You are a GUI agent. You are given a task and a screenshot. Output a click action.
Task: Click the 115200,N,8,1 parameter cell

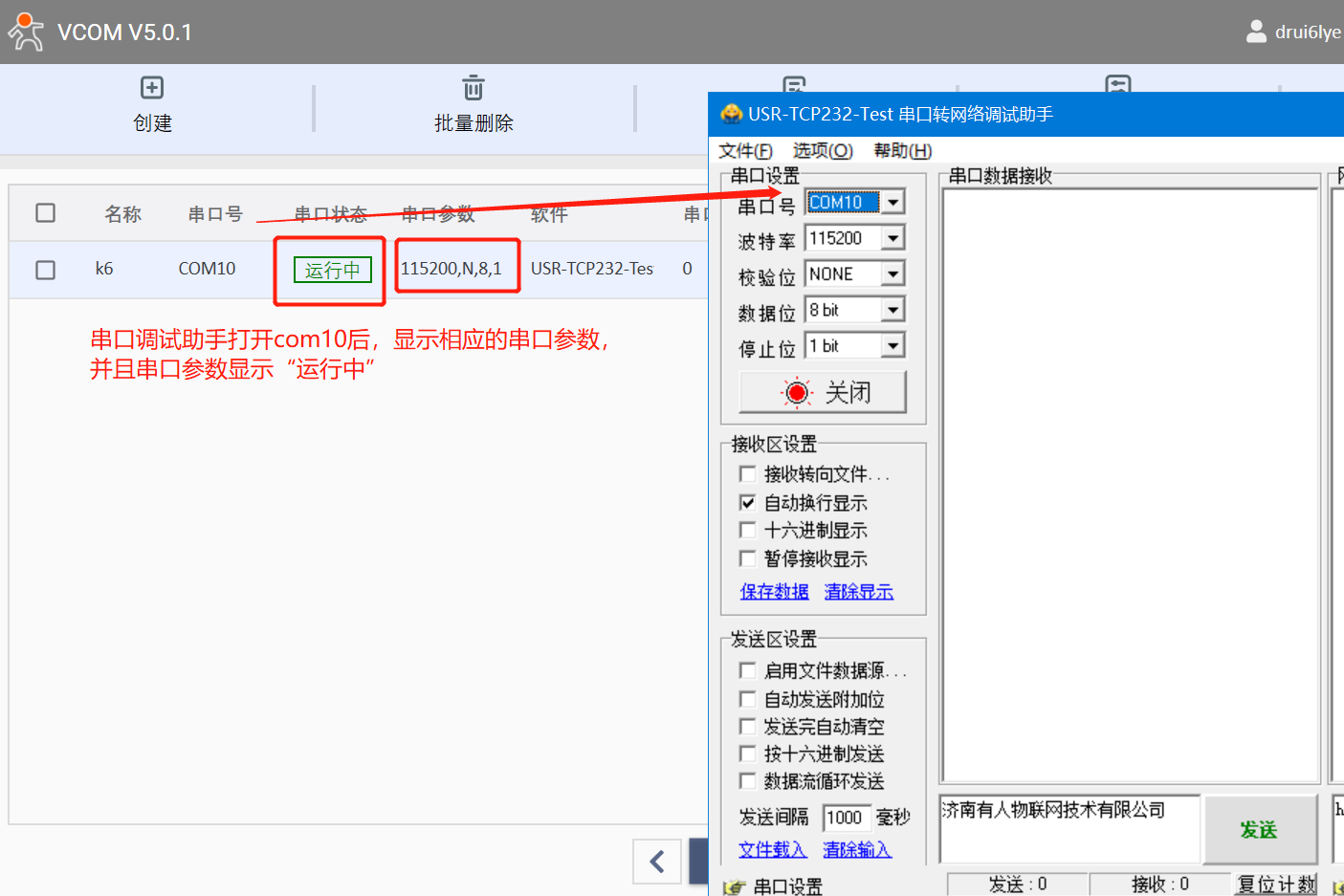click(452, 269)
